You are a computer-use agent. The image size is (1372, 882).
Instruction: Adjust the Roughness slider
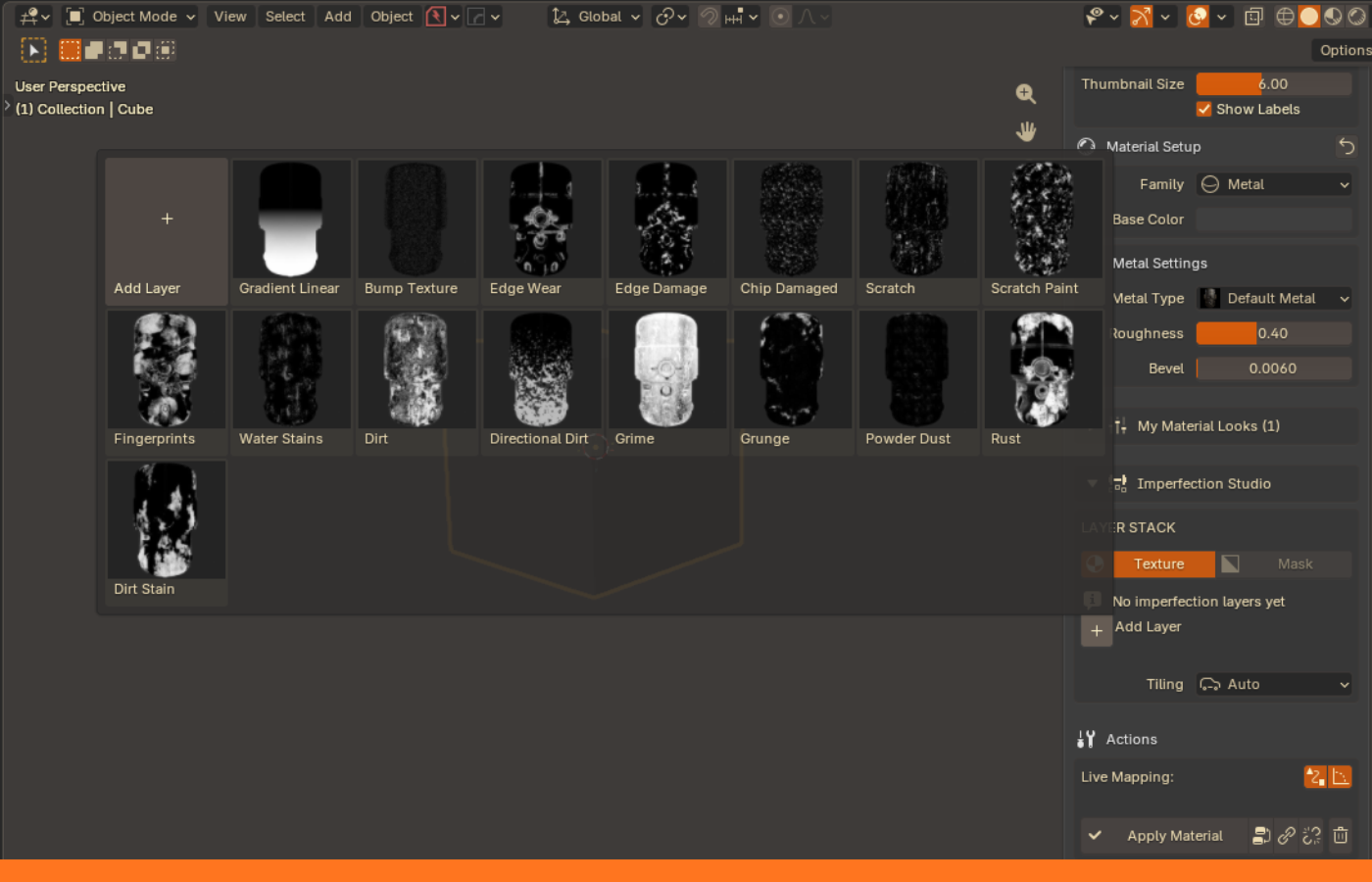coord(1274,333)
